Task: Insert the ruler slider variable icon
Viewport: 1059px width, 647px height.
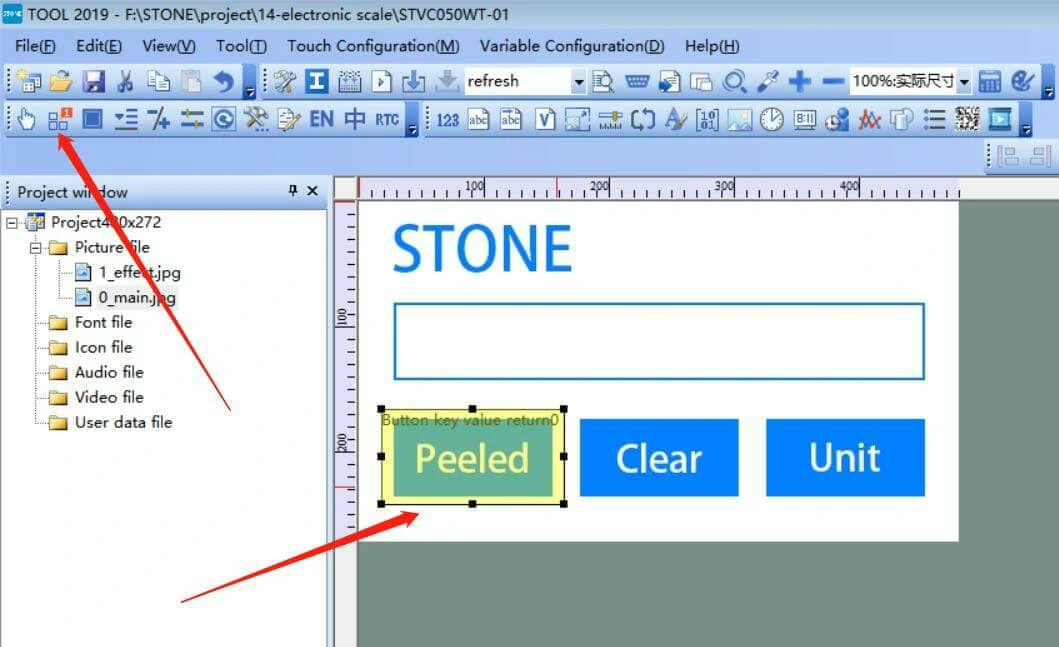Action: point(610,120)
